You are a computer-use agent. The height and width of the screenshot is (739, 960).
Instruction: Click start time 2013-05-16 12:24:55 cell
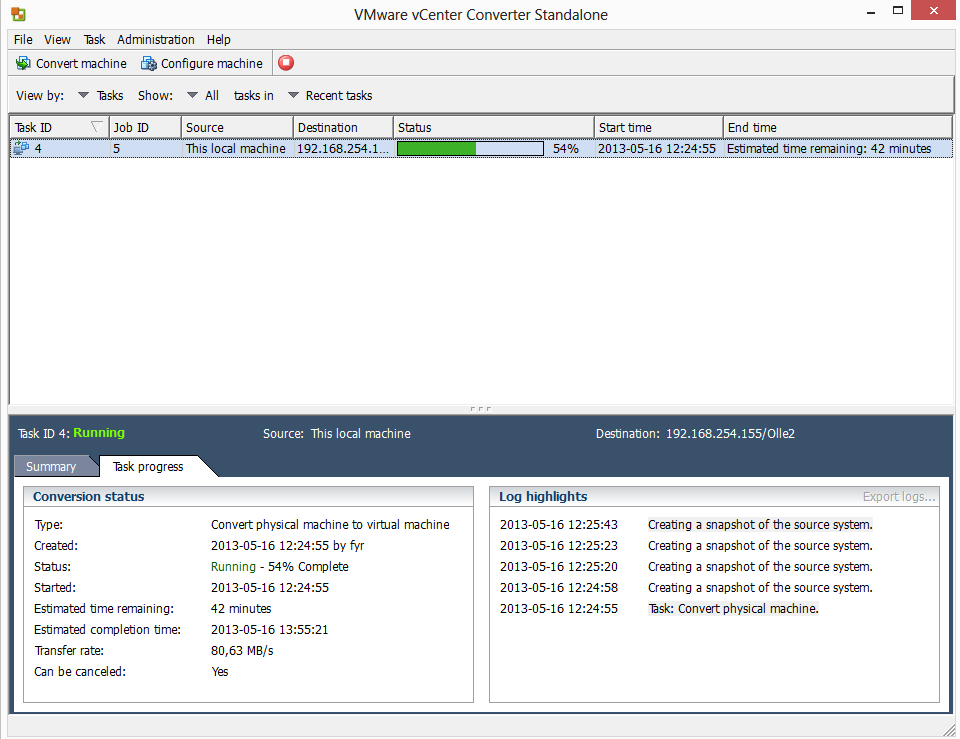click(657, 148)
